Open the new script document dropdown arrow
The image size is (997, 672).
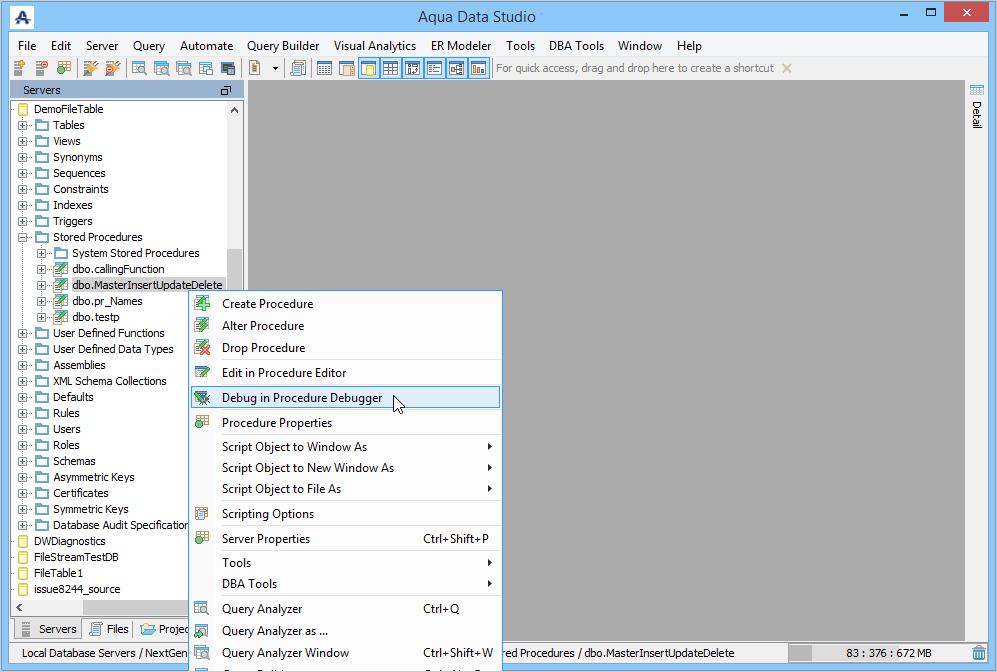(275, 68)
